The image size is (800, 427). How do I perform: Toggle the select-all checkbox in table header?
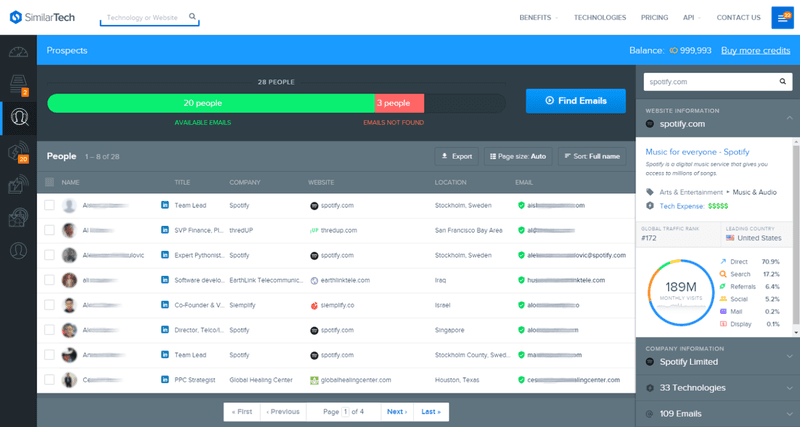click(49, 182)
